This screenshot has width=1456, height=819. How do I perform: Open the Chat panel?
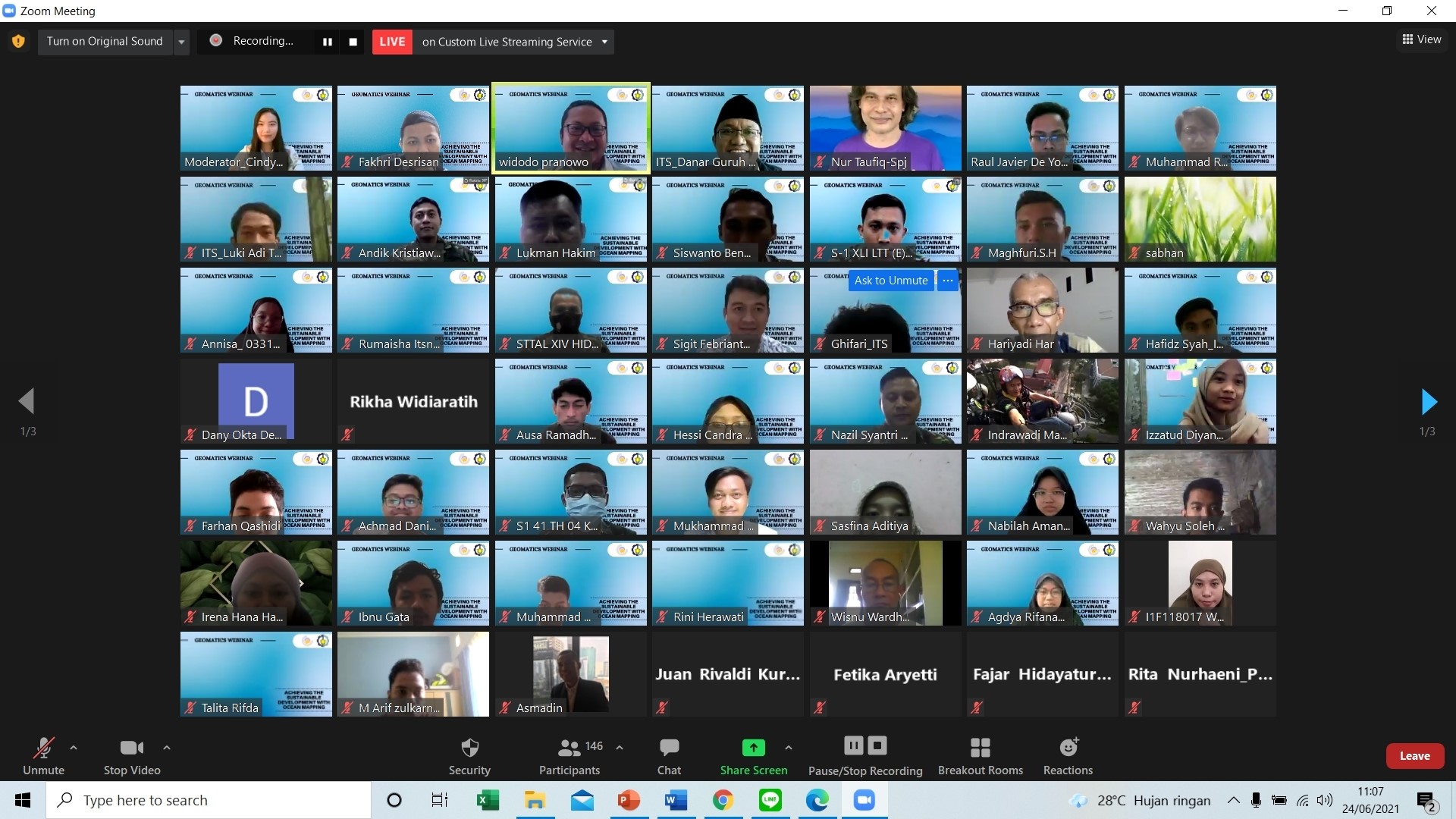pyautogui.click(x=669, y=748)
